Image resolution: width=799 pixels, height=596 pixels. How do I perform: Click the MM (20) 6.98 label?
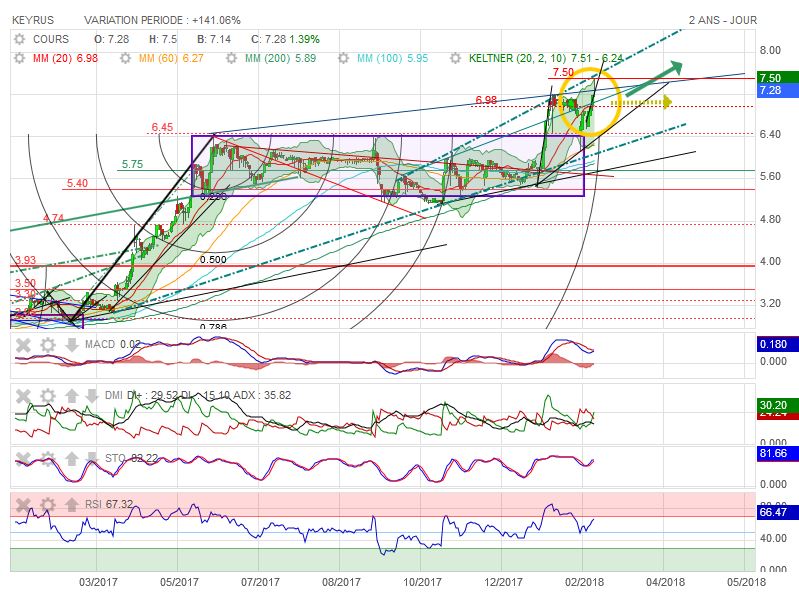coord(65,58)
